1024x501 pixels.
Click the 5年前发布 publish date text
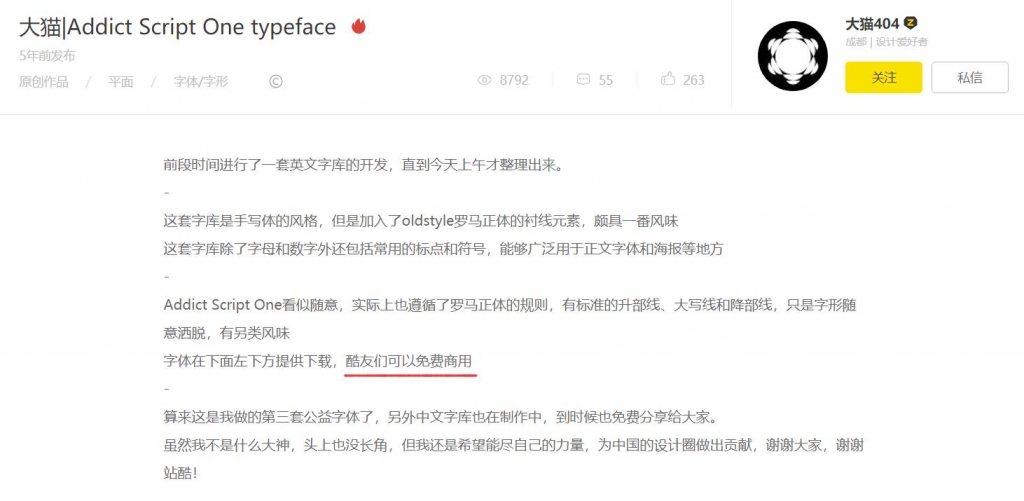[x=47, y=56]
